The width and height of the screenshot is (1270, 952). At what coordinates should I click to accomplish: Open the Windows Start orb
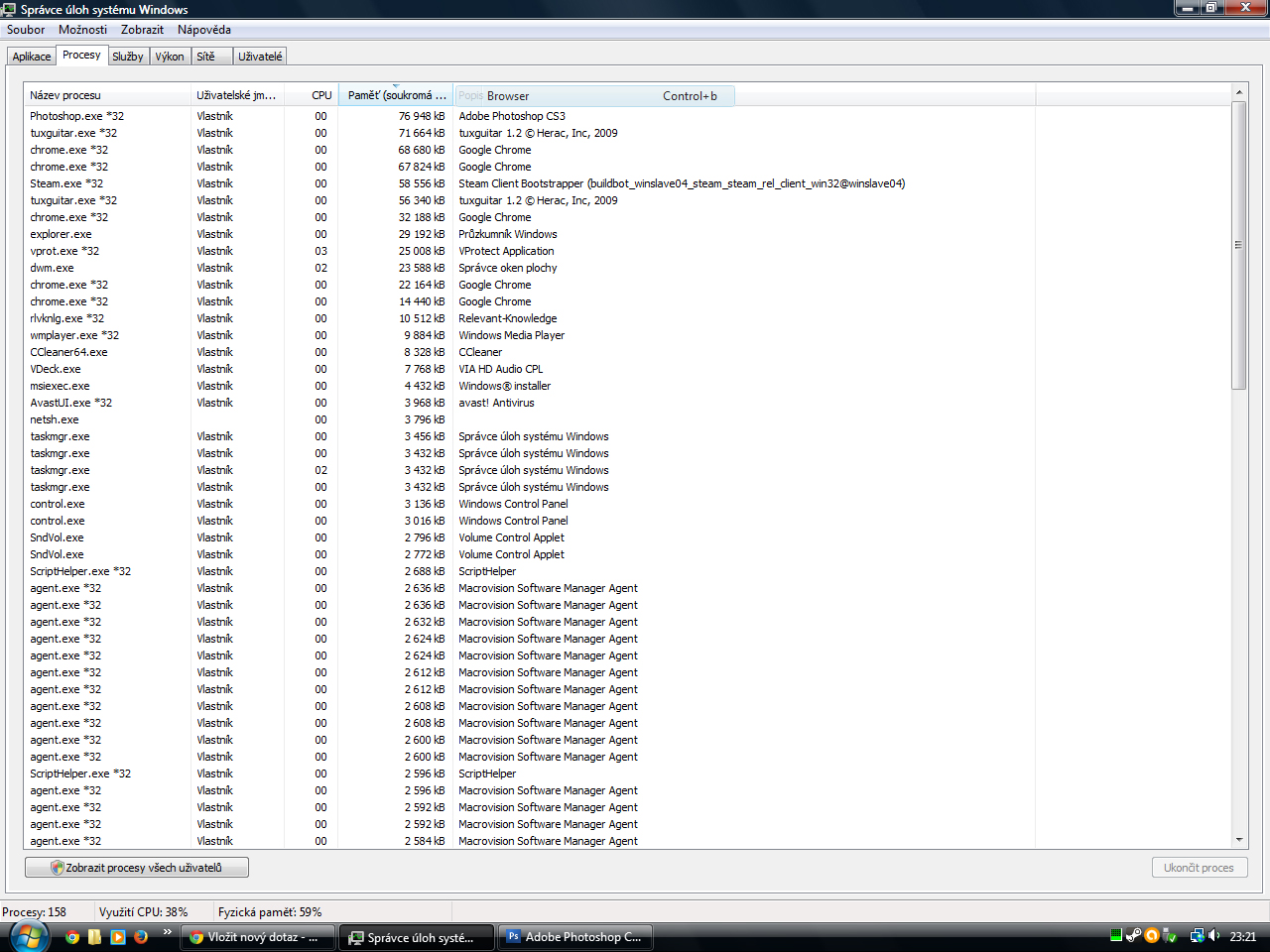(27, 935)
